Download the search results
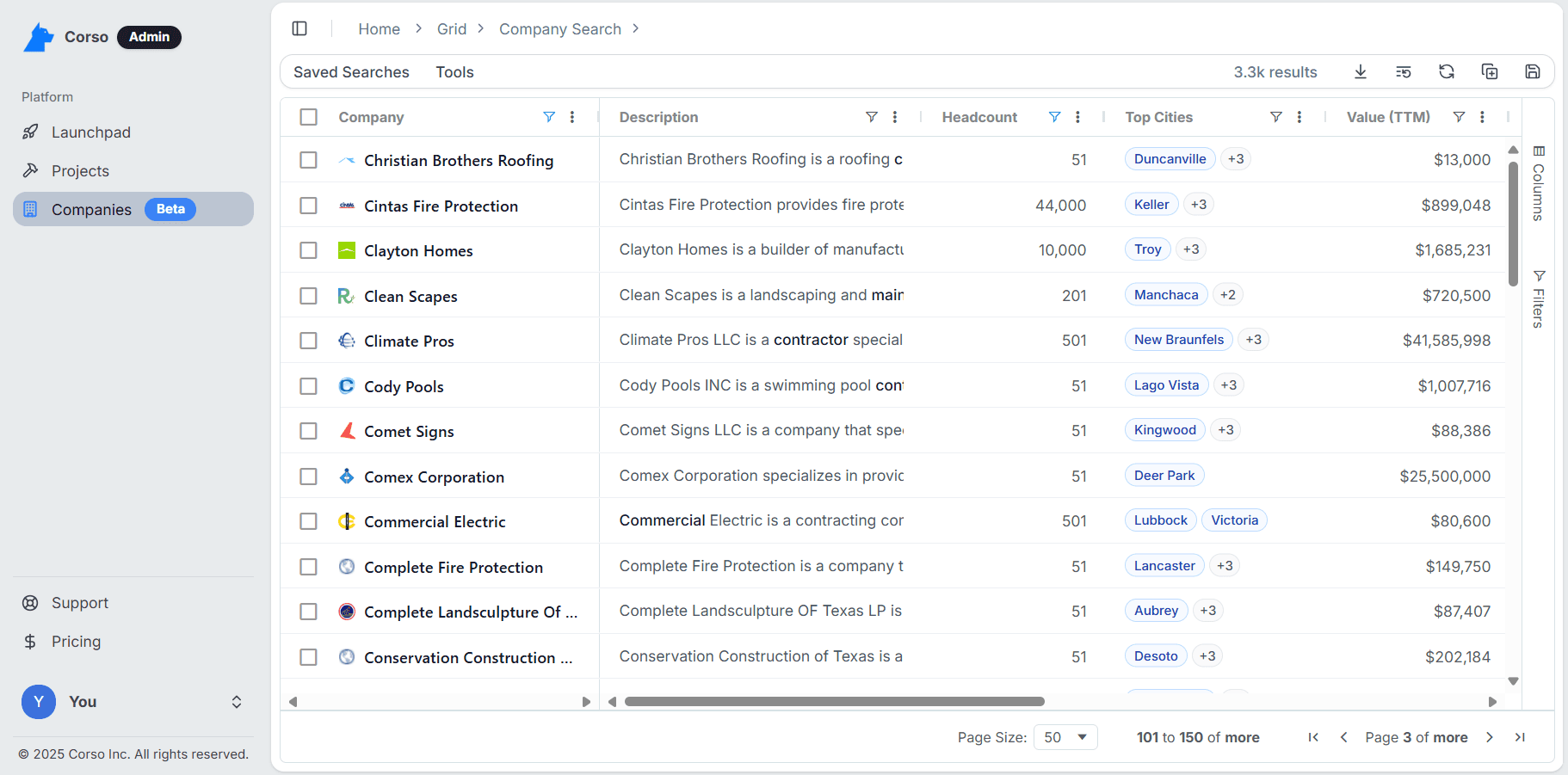Screen dimensions: 1568x775 click(x=1361, y=72)
